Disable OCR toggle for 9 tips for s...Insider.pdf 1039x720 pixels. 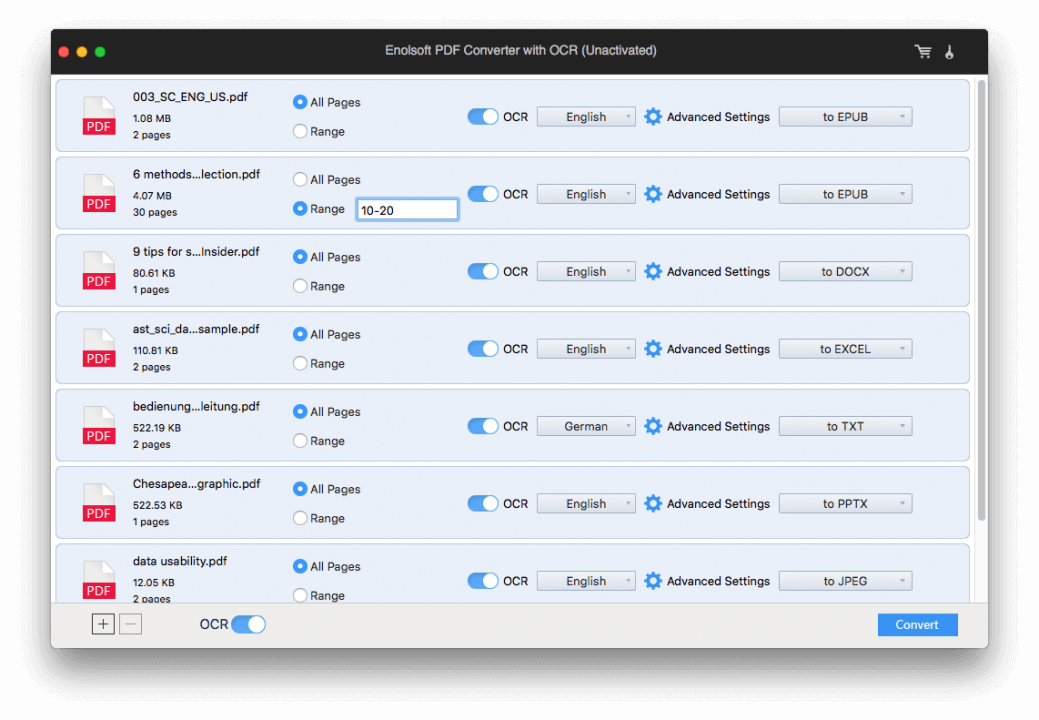tap(483, 272)
